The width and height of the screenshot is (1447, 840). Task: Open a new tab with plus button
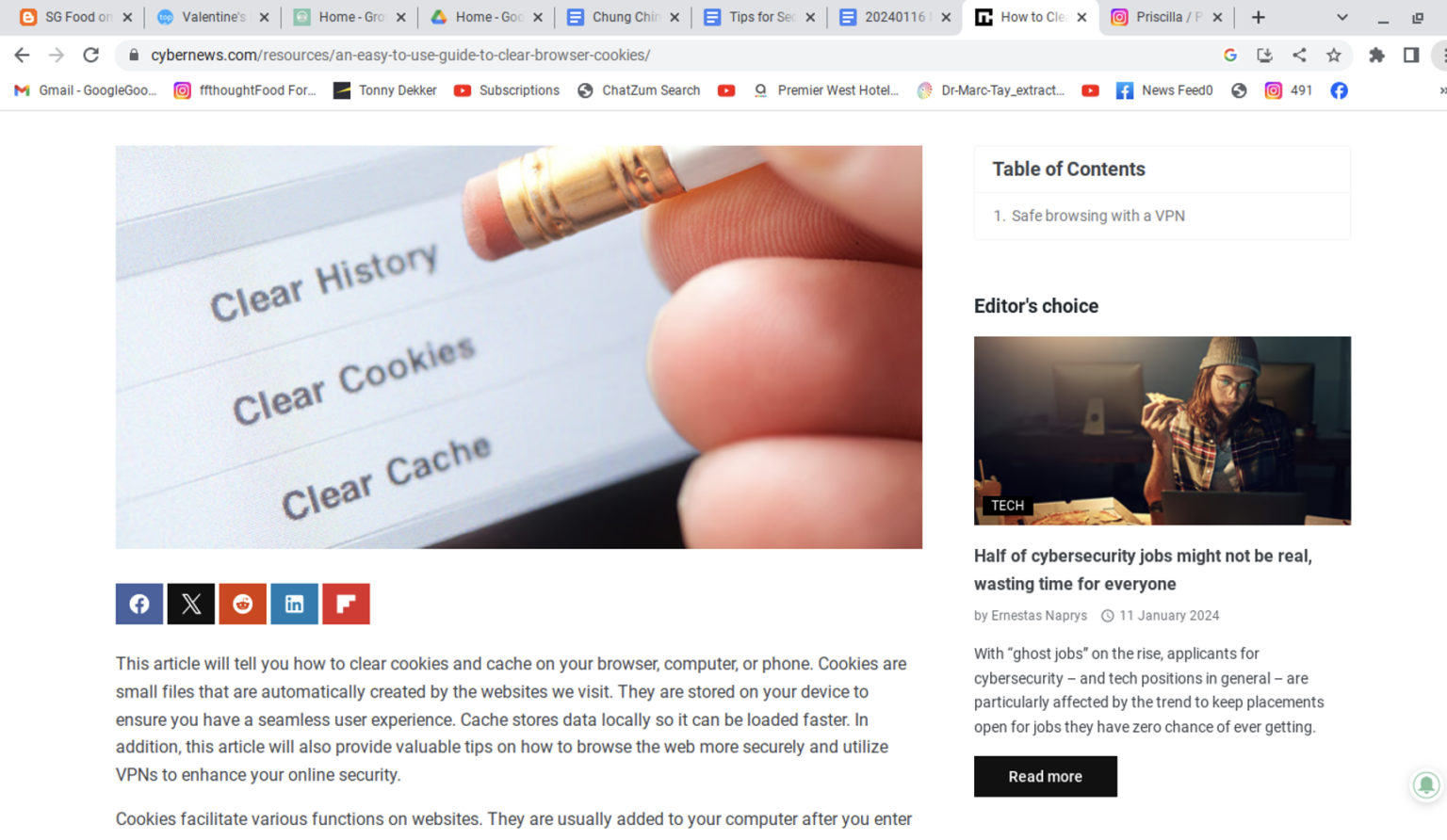1258,17
